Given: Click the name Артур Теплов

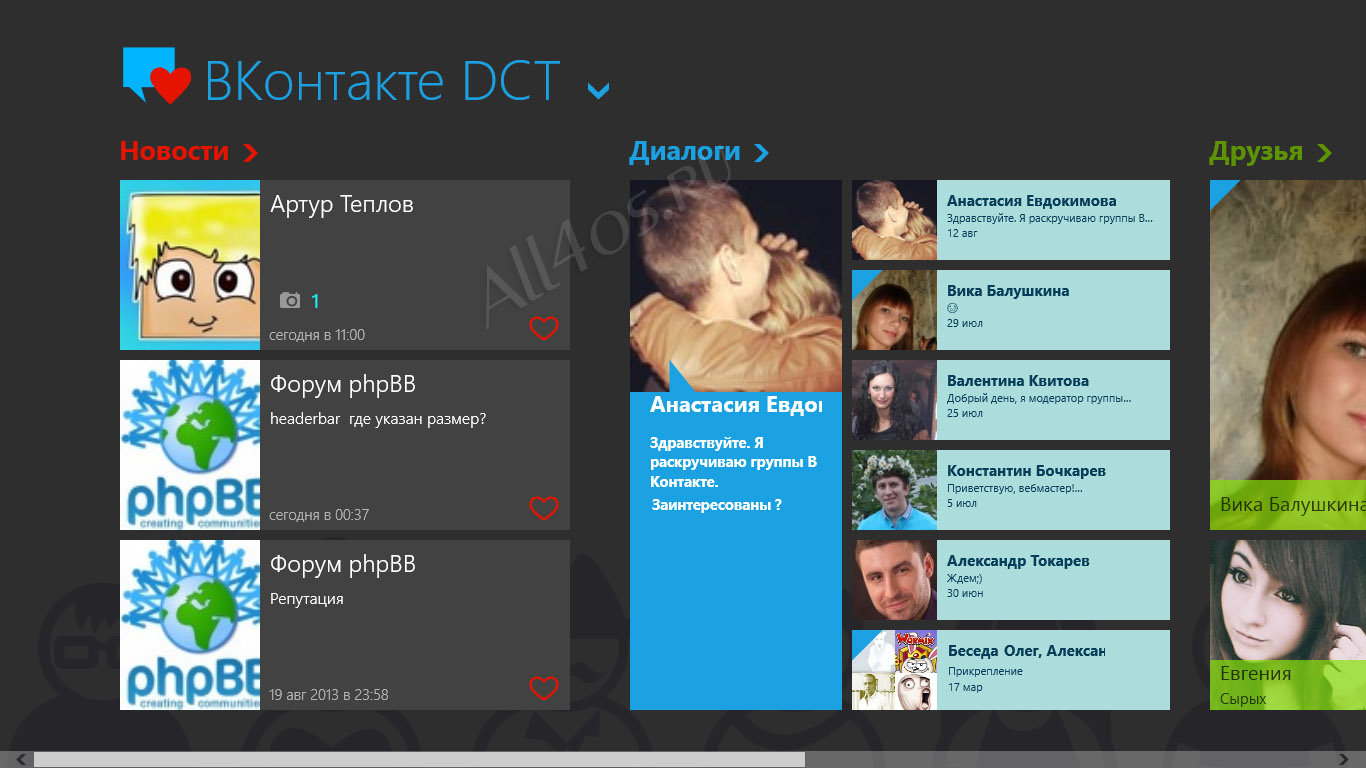Looking at the screenshot, I should [x=342, y=204].
